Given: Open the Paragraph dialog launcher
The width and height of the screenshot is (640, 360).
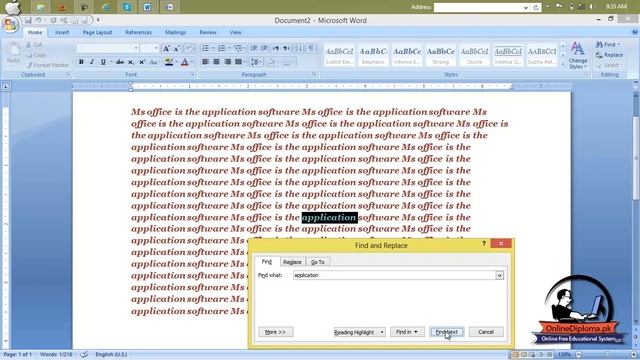Looking at the screenshot, I should click(x=315, y=75).
